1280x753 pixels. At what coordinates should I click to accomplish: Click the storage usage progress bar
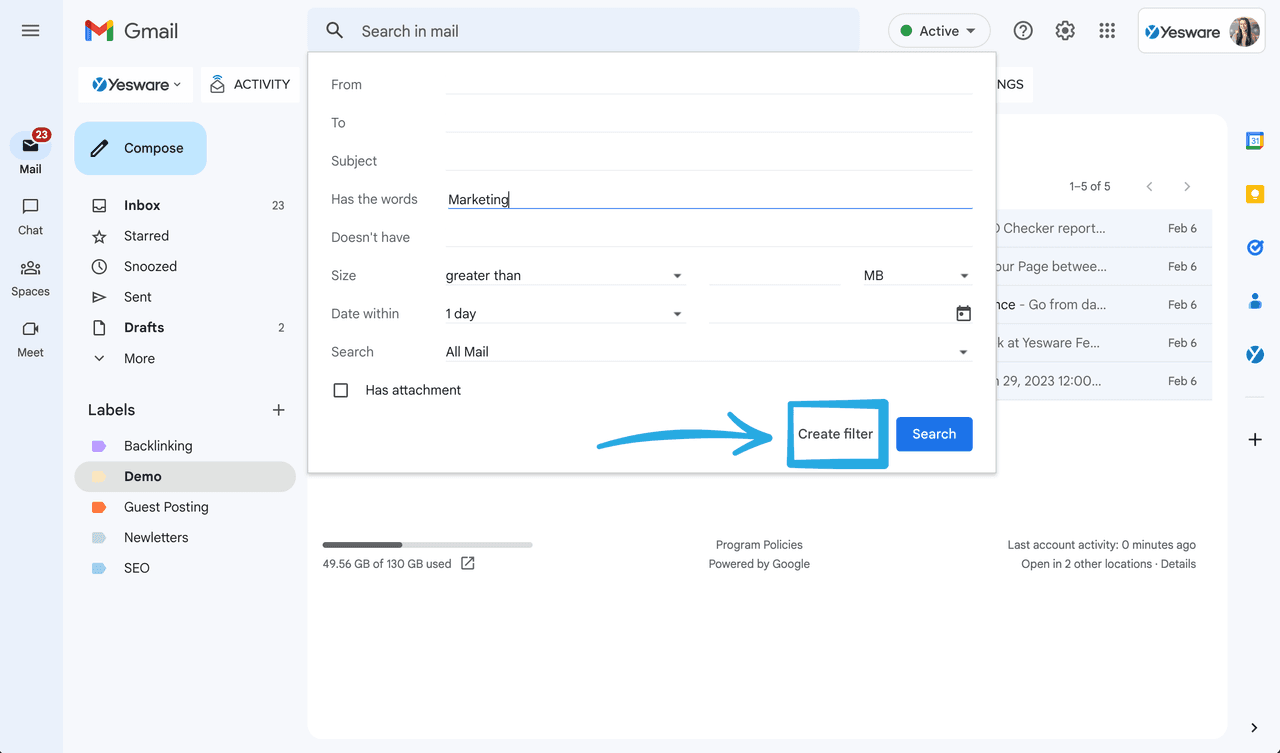coord(427,545)
